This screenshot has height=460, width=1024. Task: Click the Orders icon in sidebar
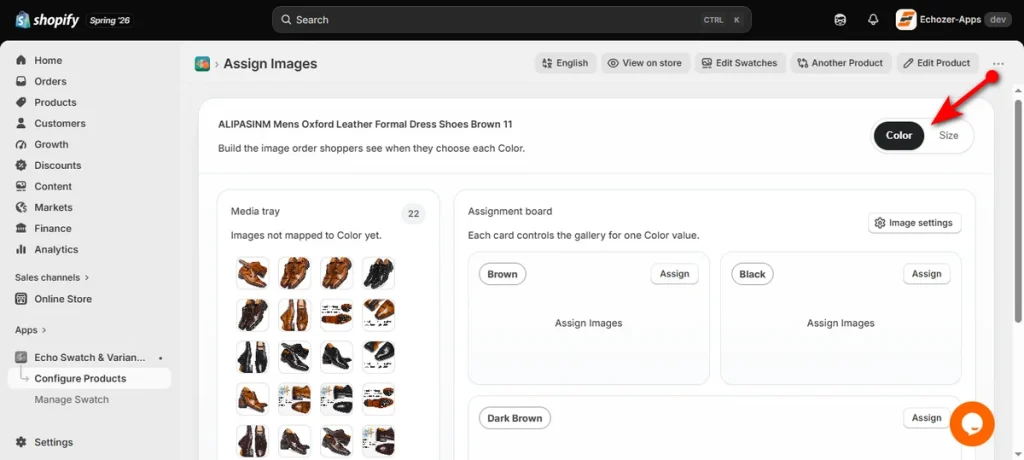(21, 81)
